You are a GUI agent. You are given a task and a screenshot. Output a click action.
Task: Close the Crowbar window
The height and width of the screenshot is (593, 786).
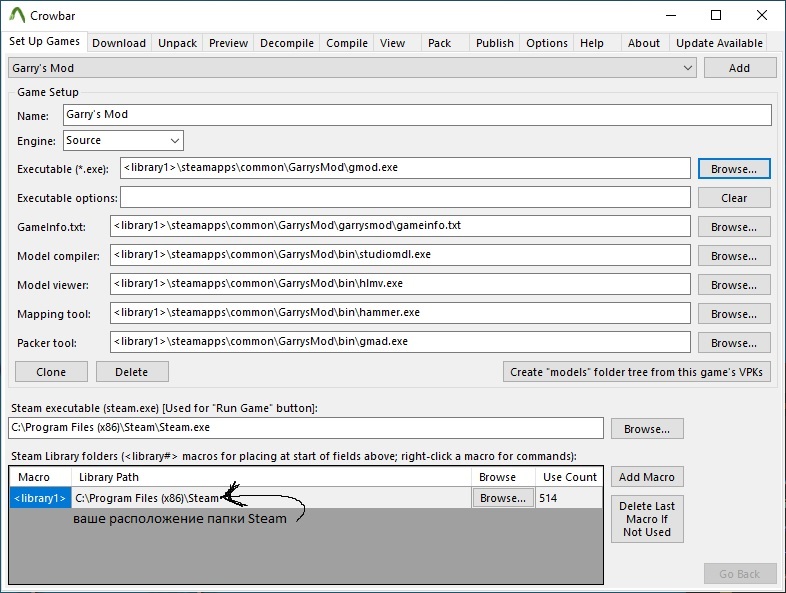(x=761, y=16)
